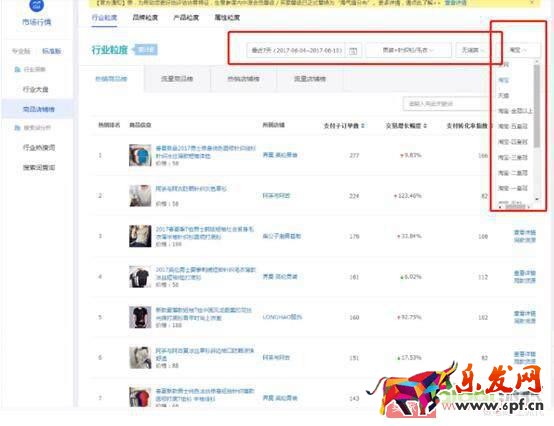Image resolution: width=554 pixels, height=426 pixels.
Task: Select the 流量店铺榜 sub-tab
Action: [x=310, y=78]
